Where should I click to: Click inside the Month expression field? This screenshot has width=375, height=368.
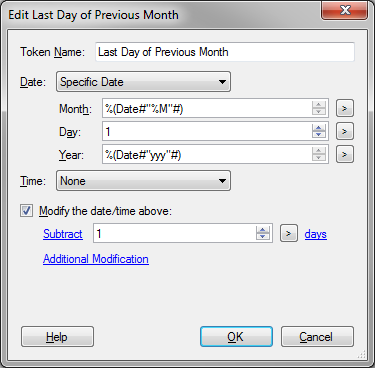[207, 108]
